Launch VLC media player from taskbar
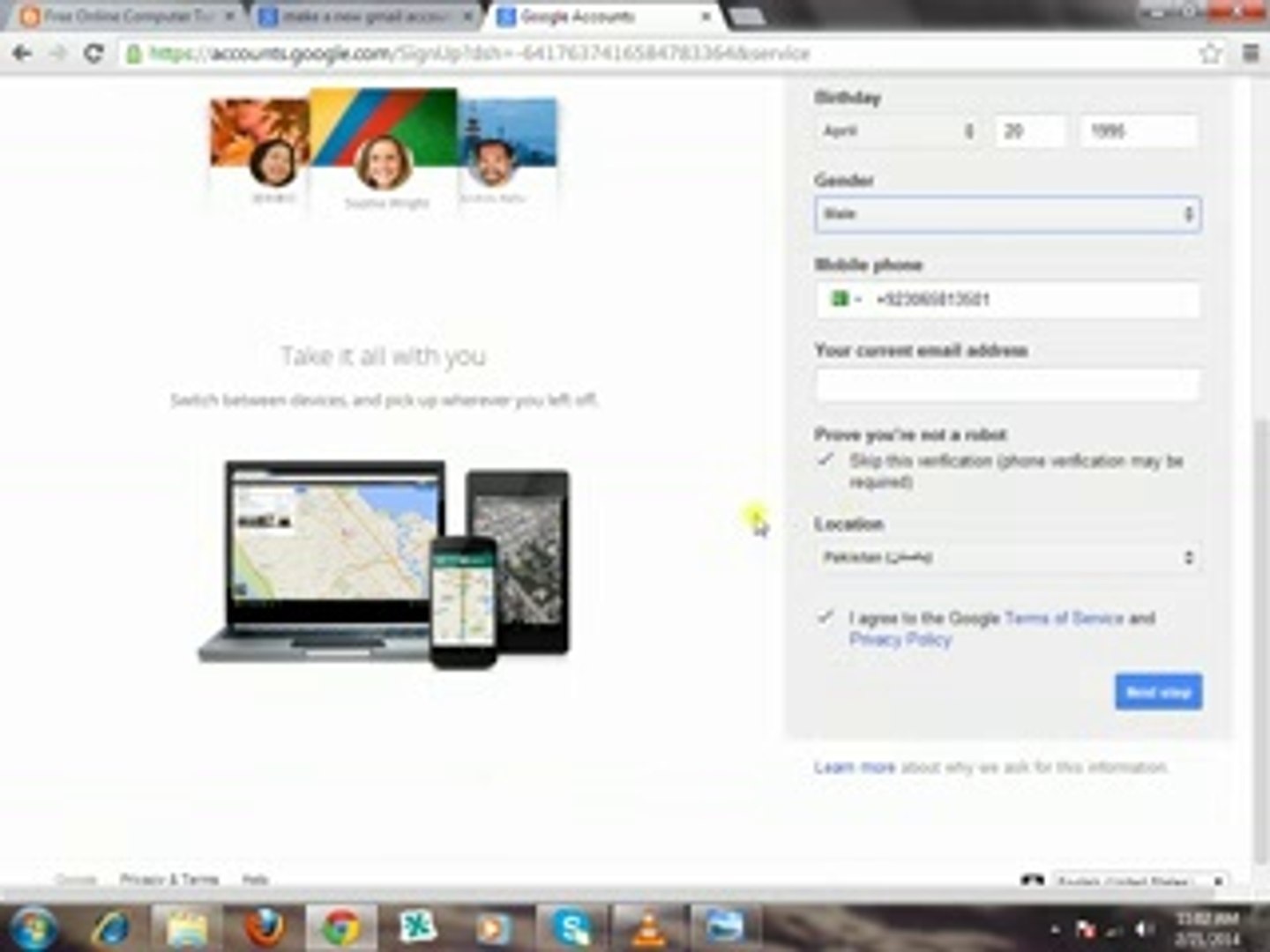 (x=648, y=927)
